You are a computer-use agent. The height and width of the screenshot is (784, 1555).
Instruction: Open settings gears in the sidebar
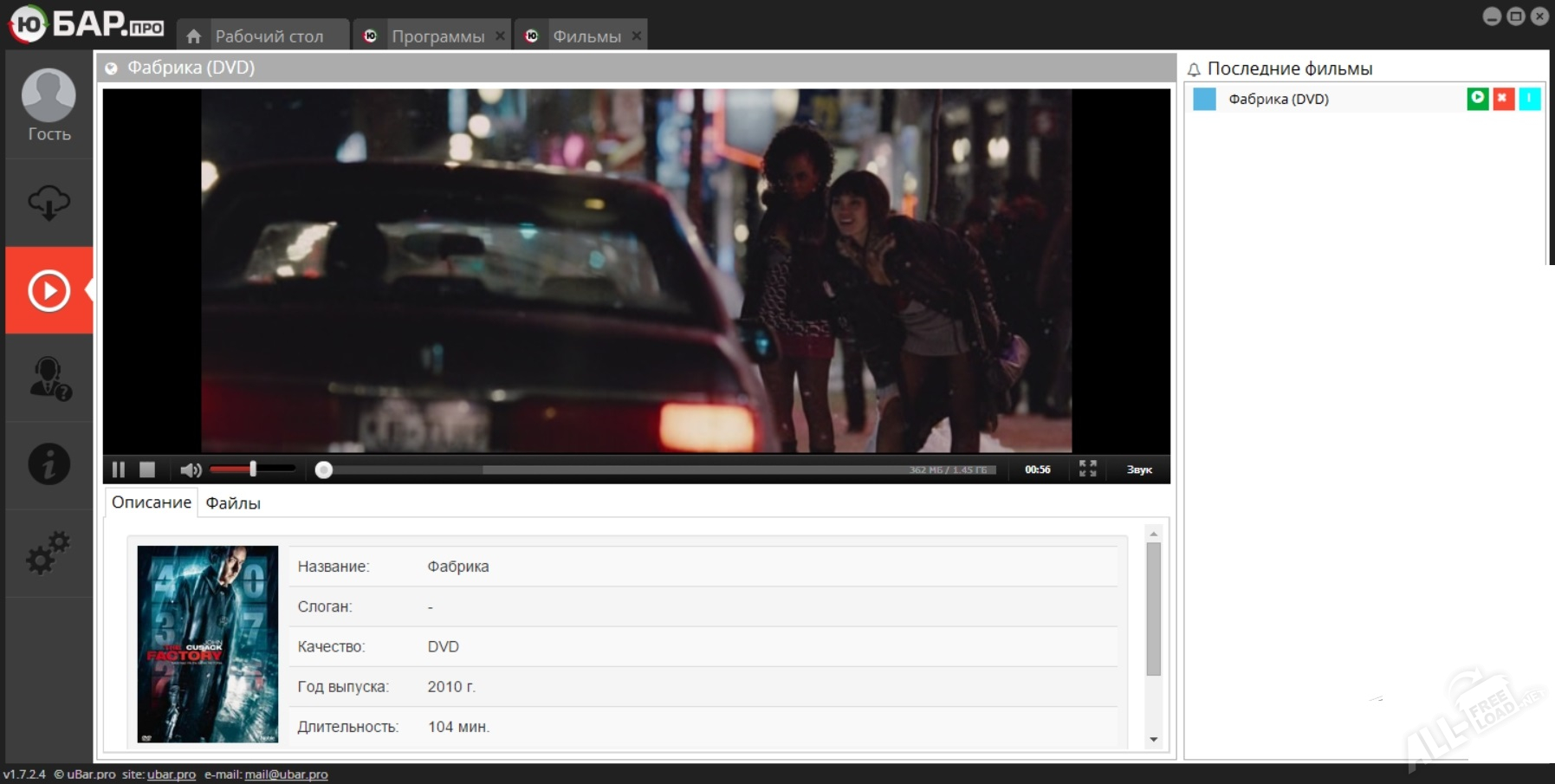pos(48,553)
